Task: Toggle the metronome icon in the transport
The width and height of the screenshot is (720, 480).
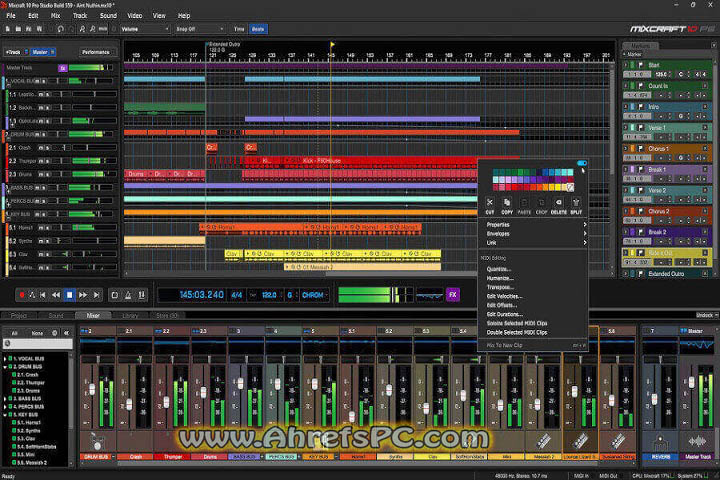Action: 128,295
